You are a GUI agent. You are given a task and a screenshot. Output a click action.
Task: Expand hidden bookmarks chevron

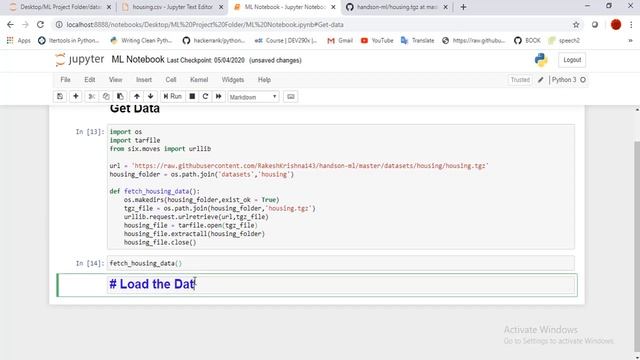pos(630,40)
